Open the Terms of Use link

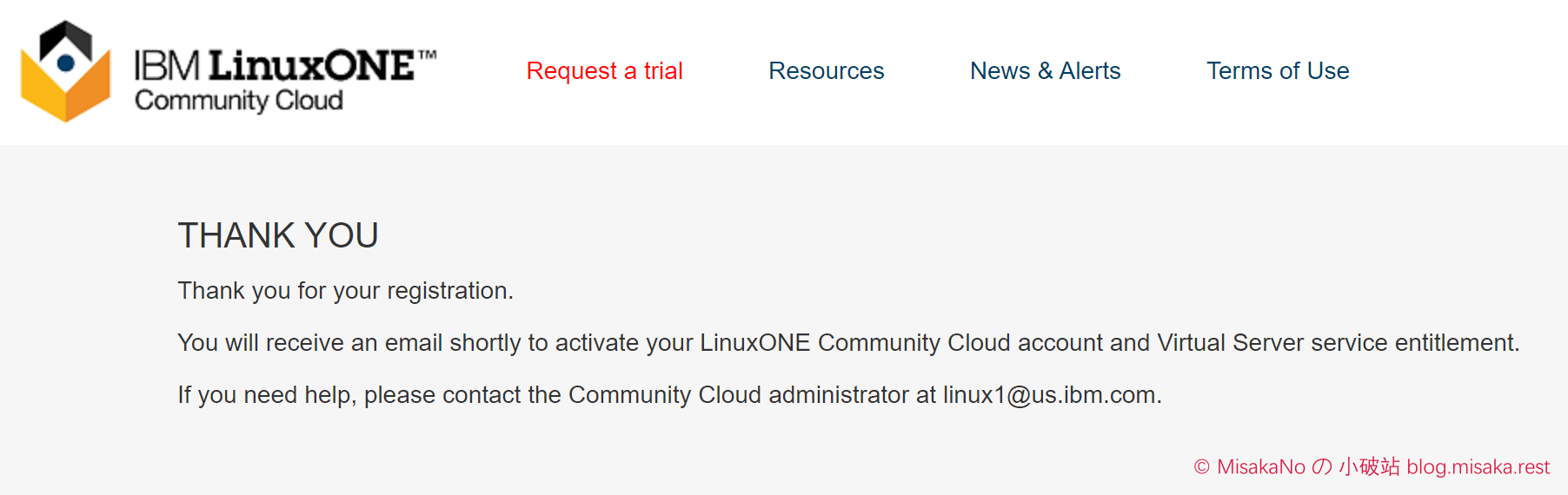tap(1278, 71)
